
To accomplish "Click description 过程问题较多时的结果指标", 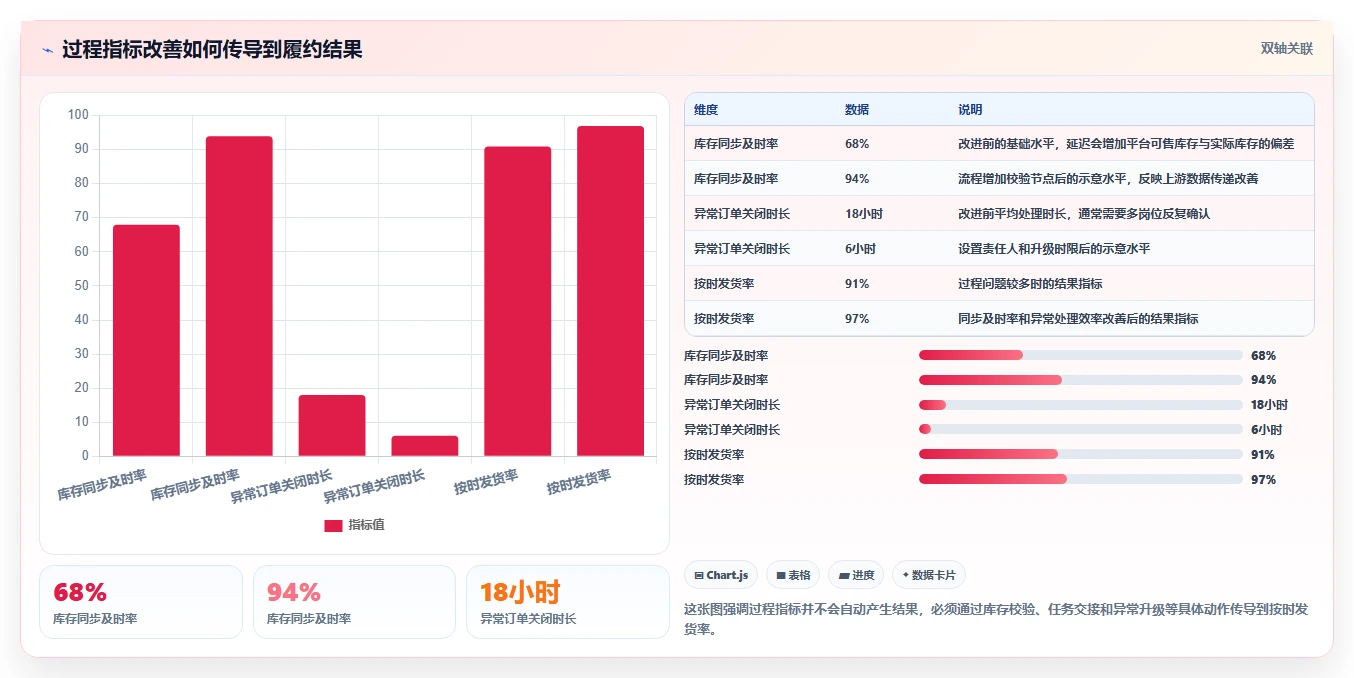I will click(1030, 284).
